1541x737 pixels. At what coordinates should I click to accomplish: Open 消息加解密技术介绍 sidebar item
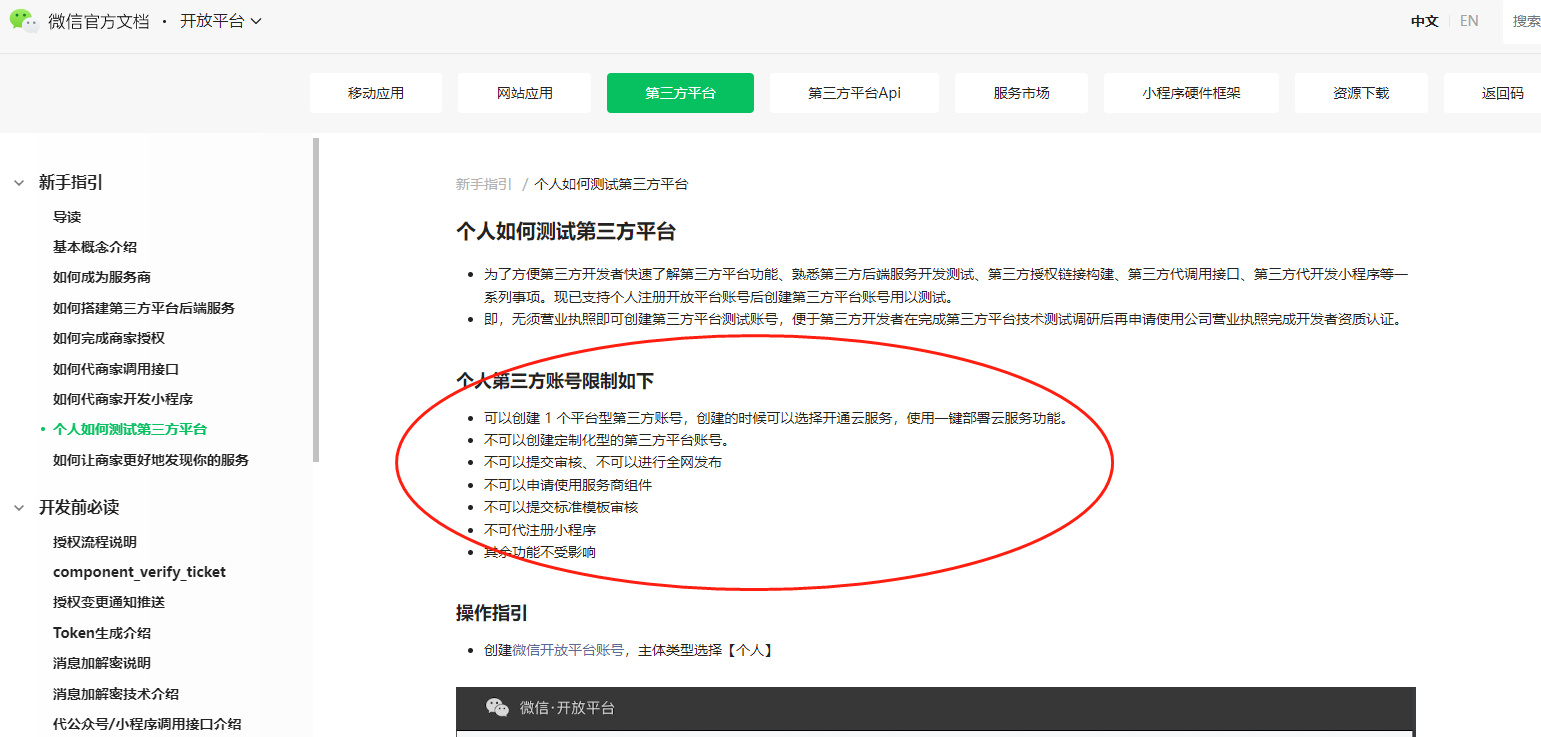coord(116,694)
